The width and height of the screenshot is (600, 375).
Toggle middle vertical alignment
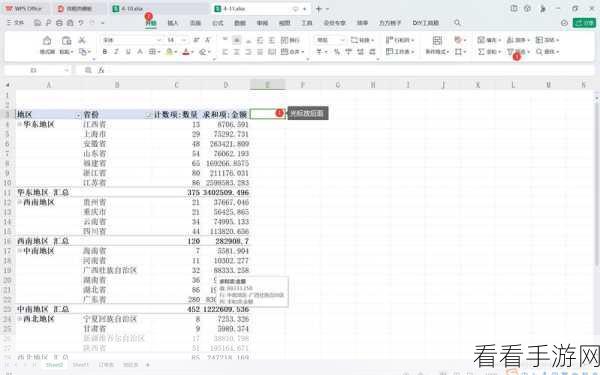tap(237, 40)
